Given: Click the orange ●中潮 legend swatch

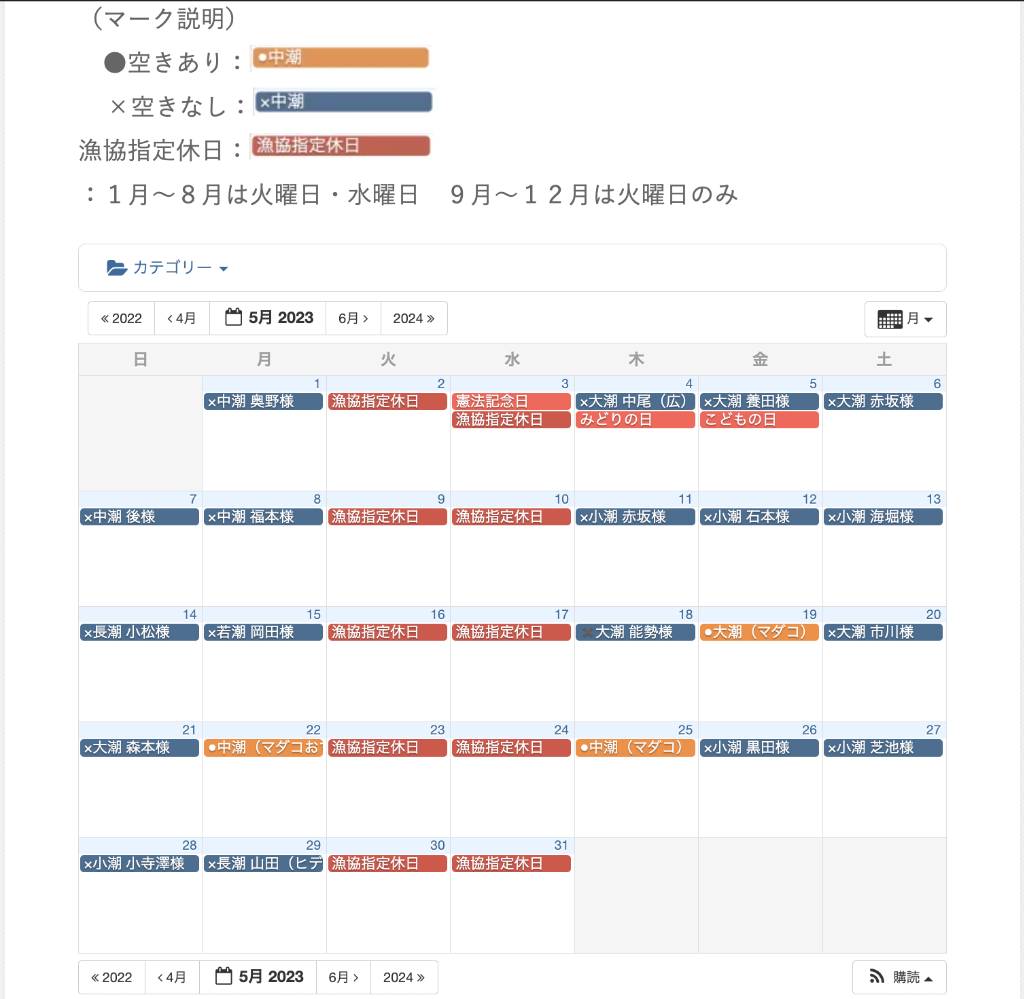Looking at the screenshot, I should pos(341,58).
